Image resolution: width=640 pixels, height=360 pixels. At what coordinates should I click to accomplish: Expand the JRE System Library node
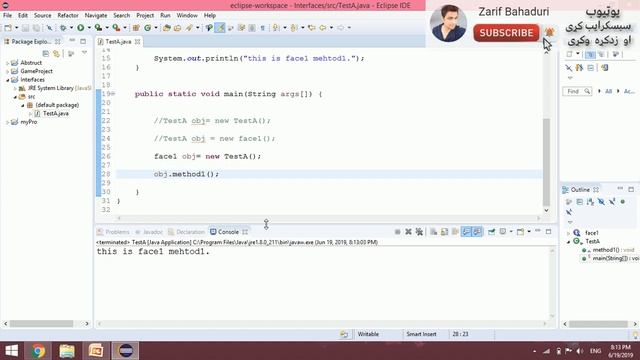[x=15, y=88]
